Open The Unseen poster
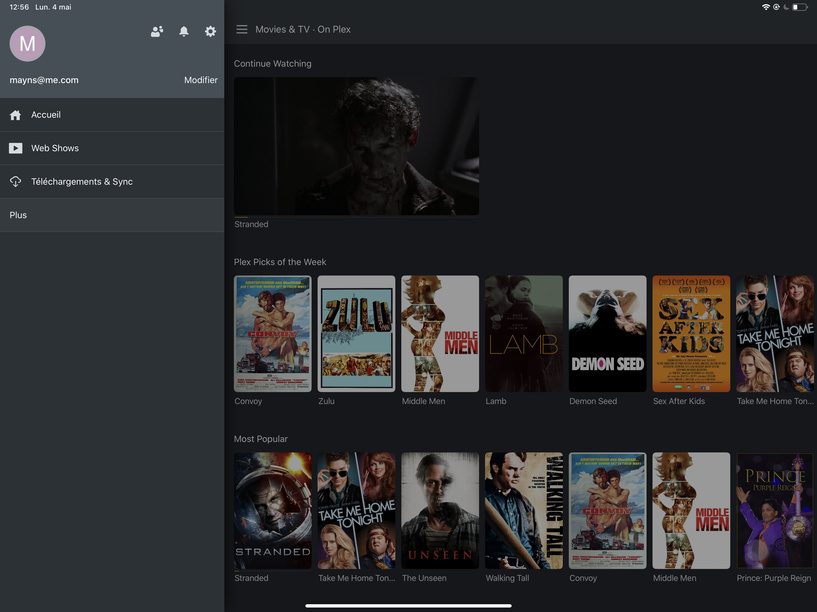 pos(440,510)
